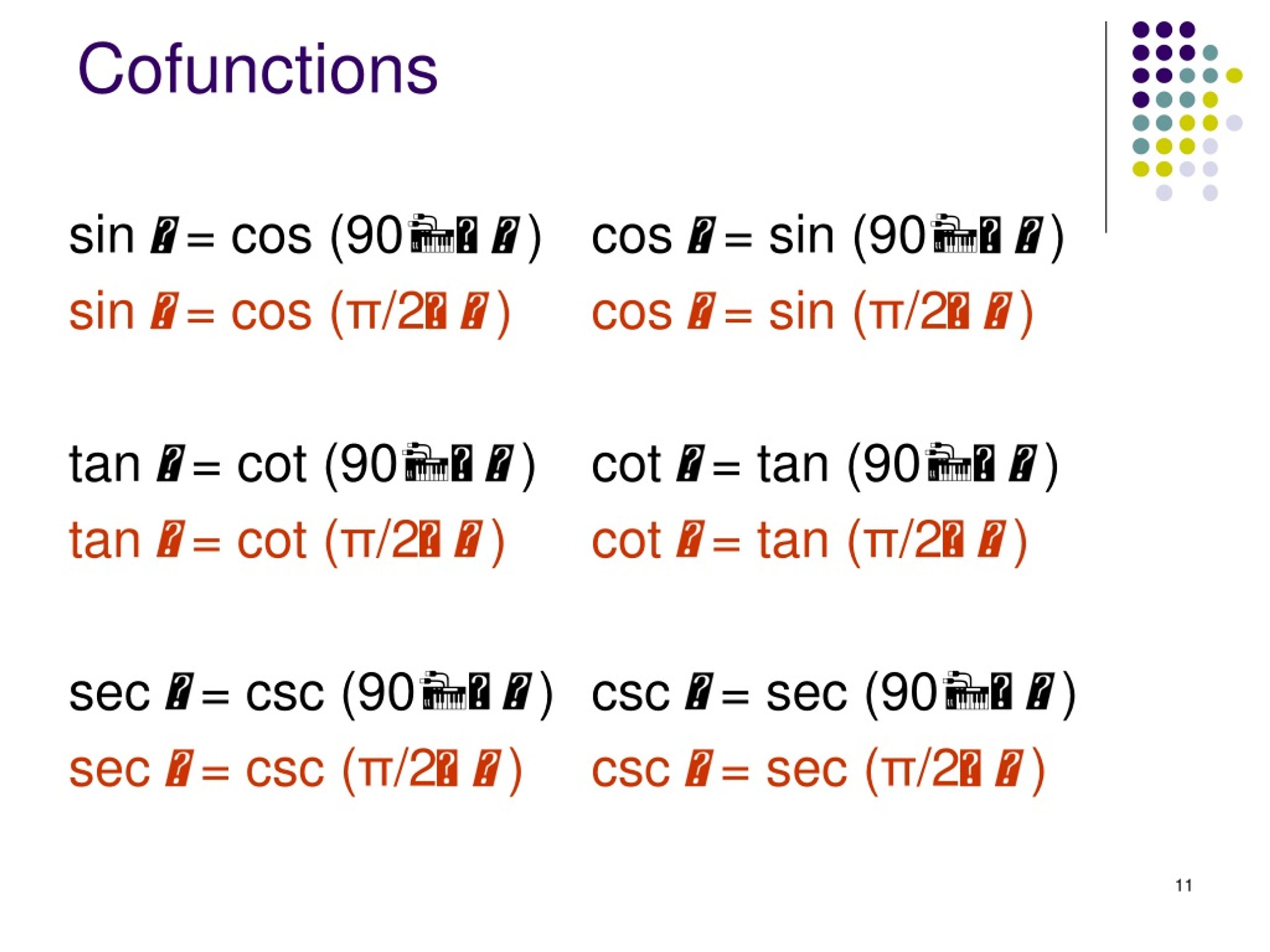Click the orange sec equals csc (π/2) equation

[x=296, y=770]
